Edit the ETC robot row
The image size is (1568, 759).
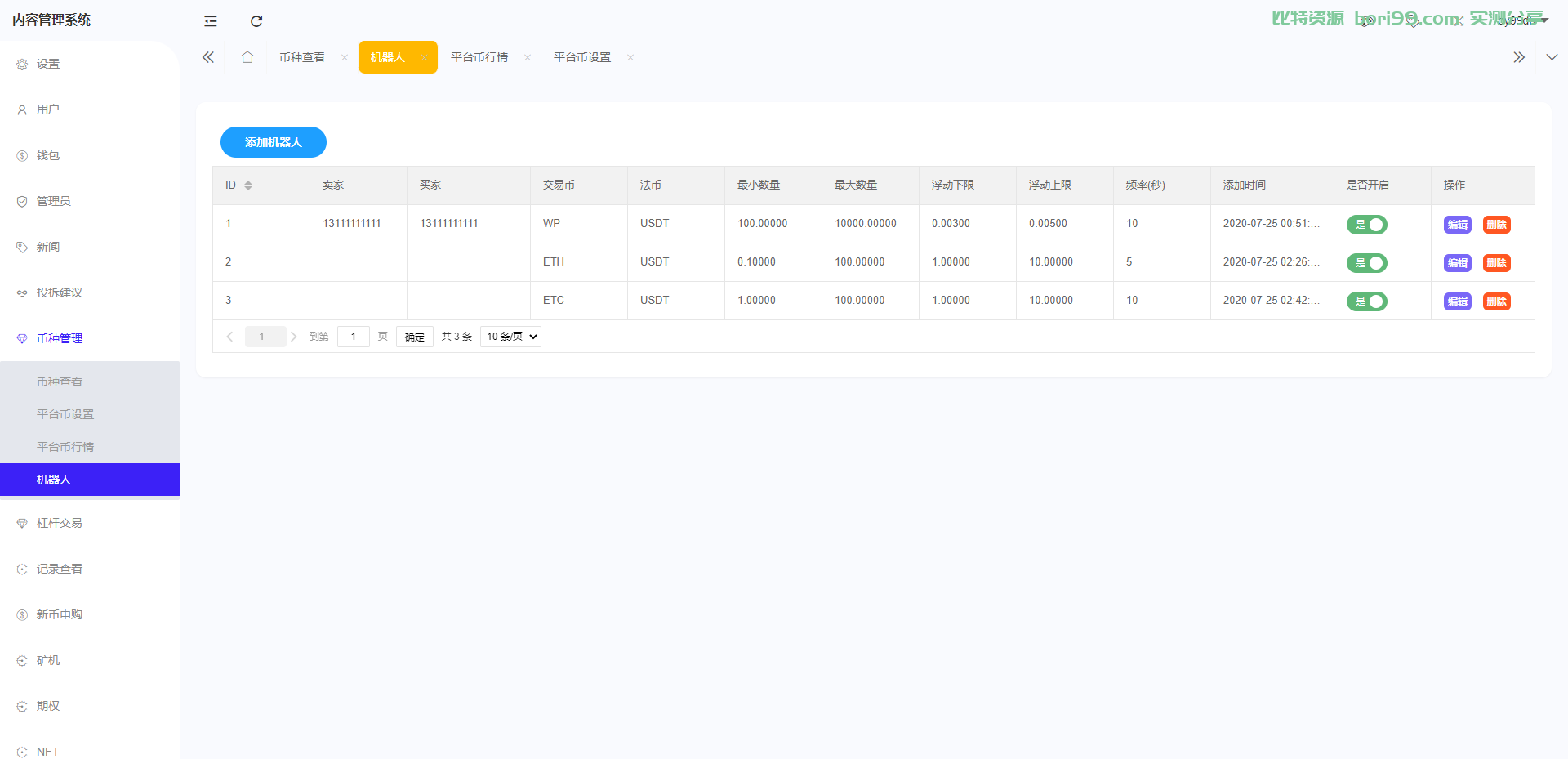(x=1458, y=301)
